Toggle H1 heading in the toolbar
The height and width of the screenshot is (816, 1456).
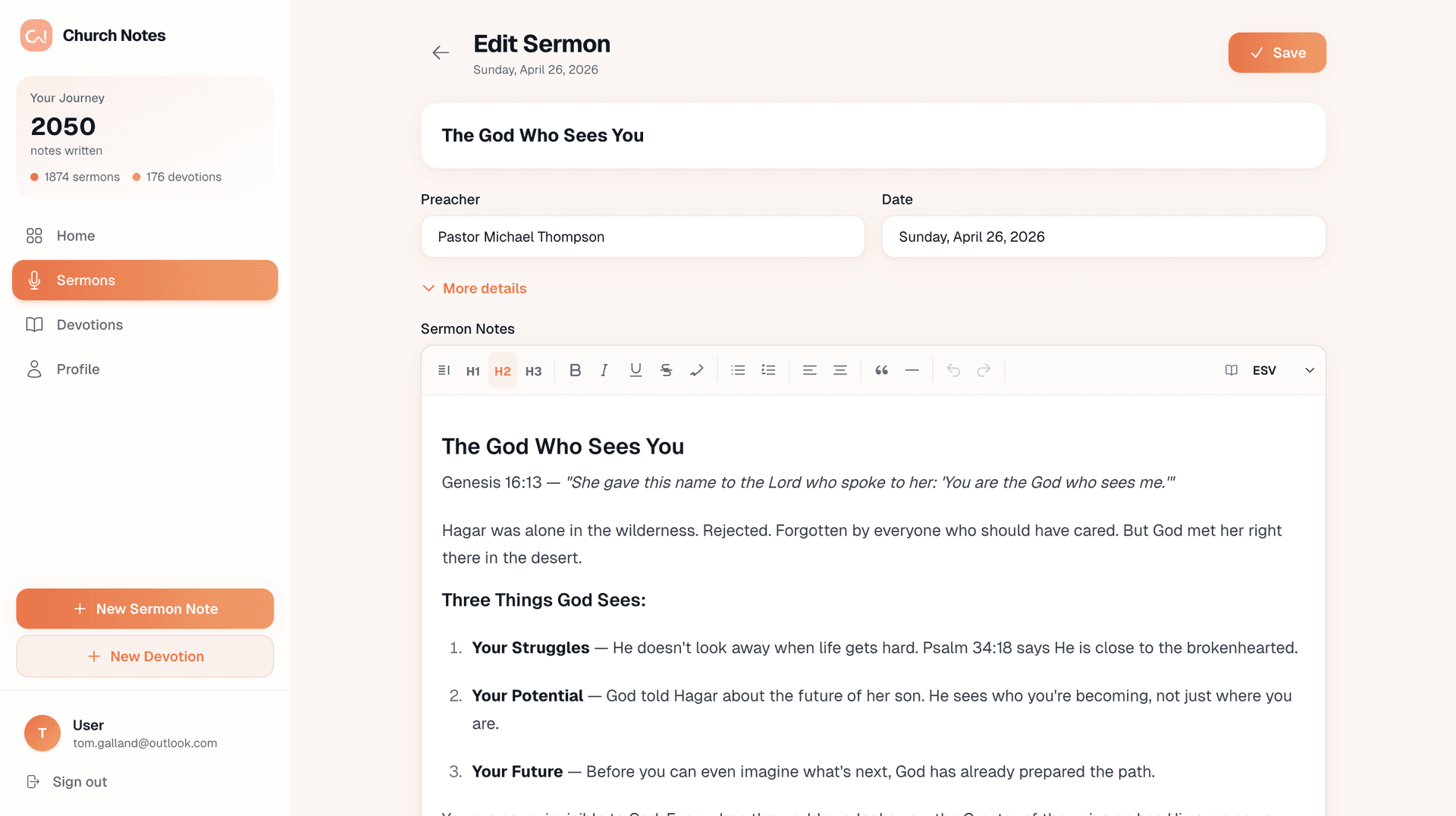point(472,370)
